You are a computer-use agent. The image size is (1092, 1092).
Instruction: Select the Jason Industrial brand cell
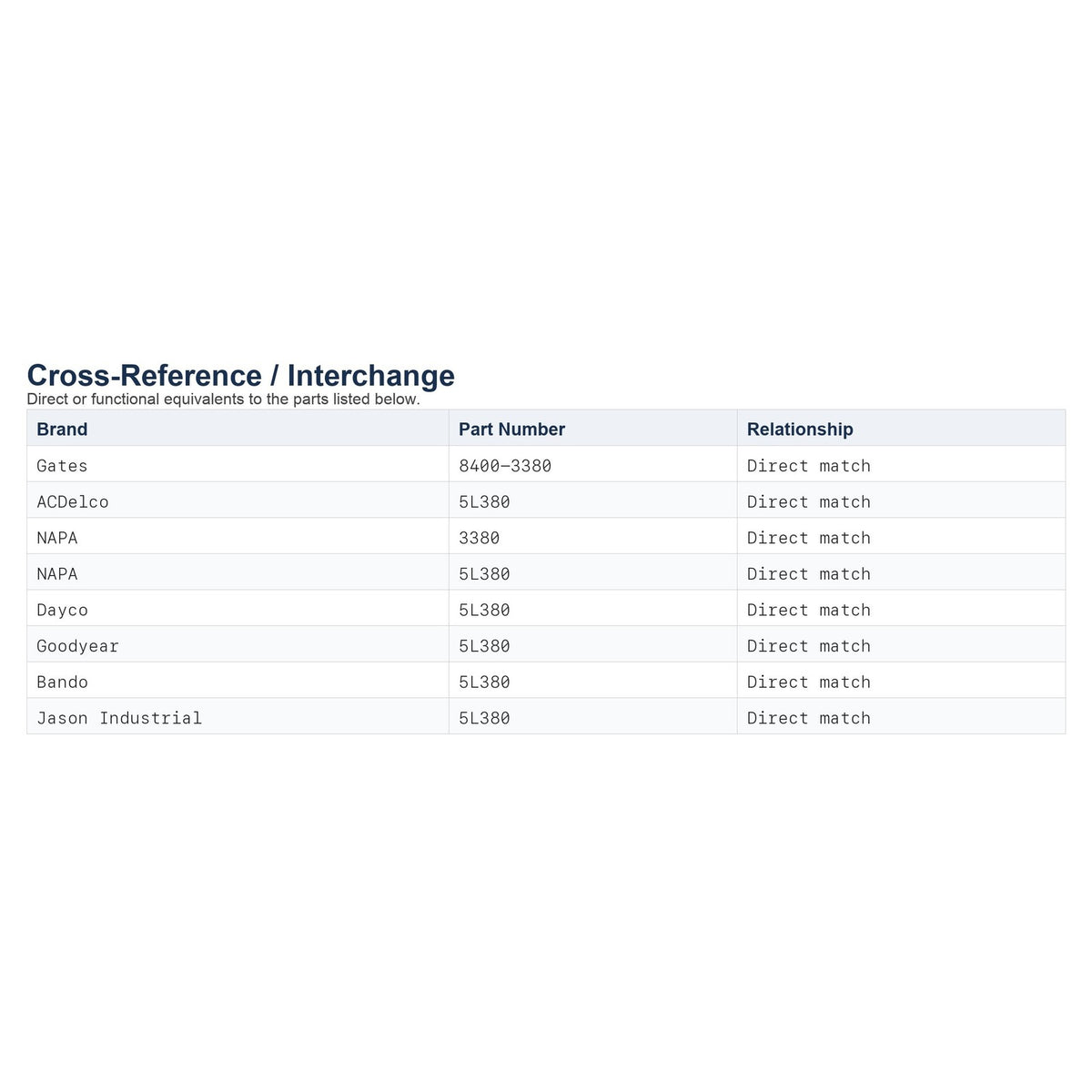coord(238,717)
